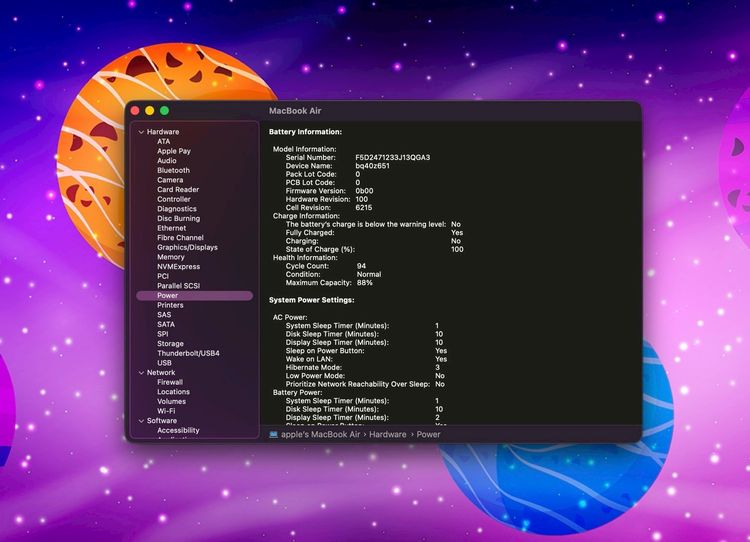Select Accessibility under Software
This screenshot has height=542, width=750.
(178, 431)
